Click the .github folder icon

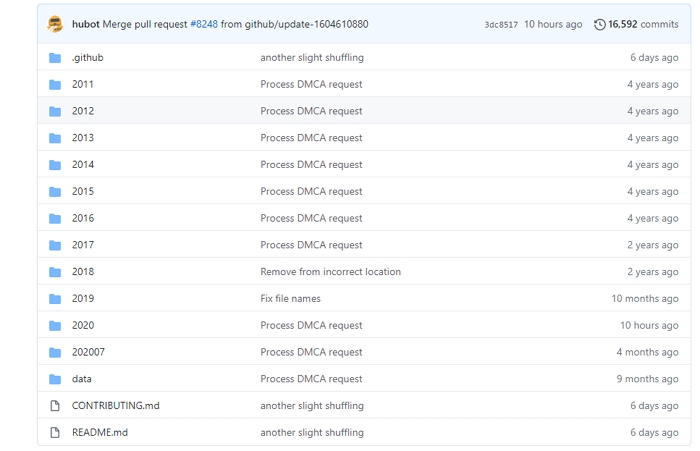pyautogui.click(x=55, y=58)
